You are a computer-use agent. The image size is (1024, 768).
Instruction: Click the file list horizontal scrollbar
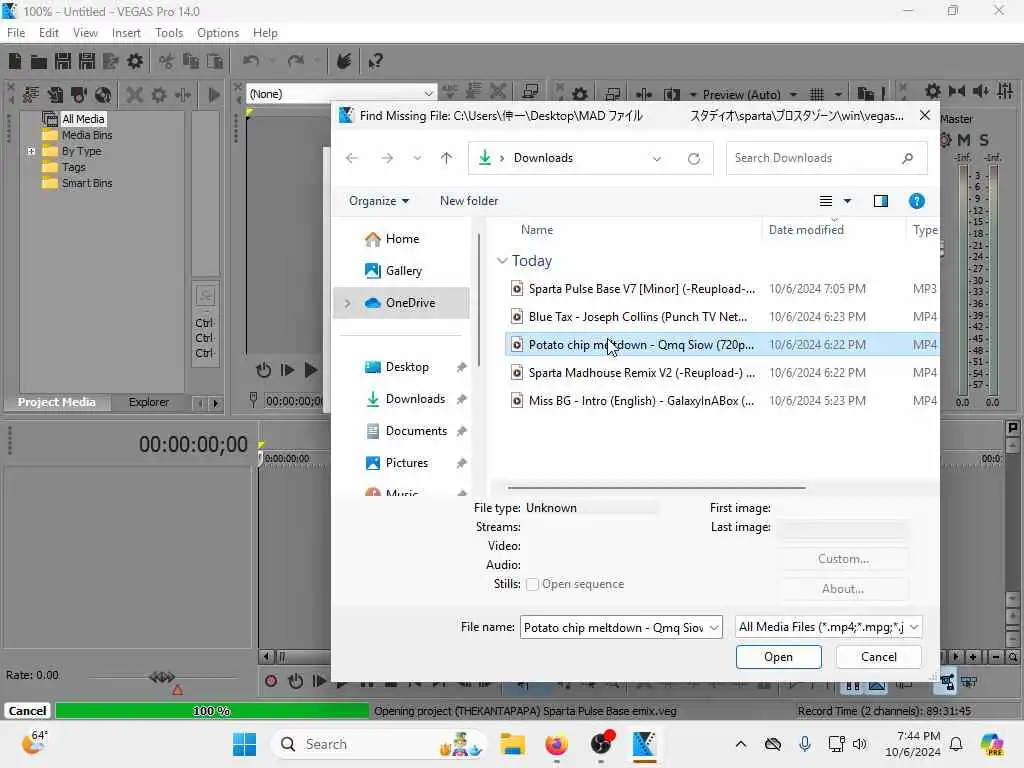coord(656,488)
